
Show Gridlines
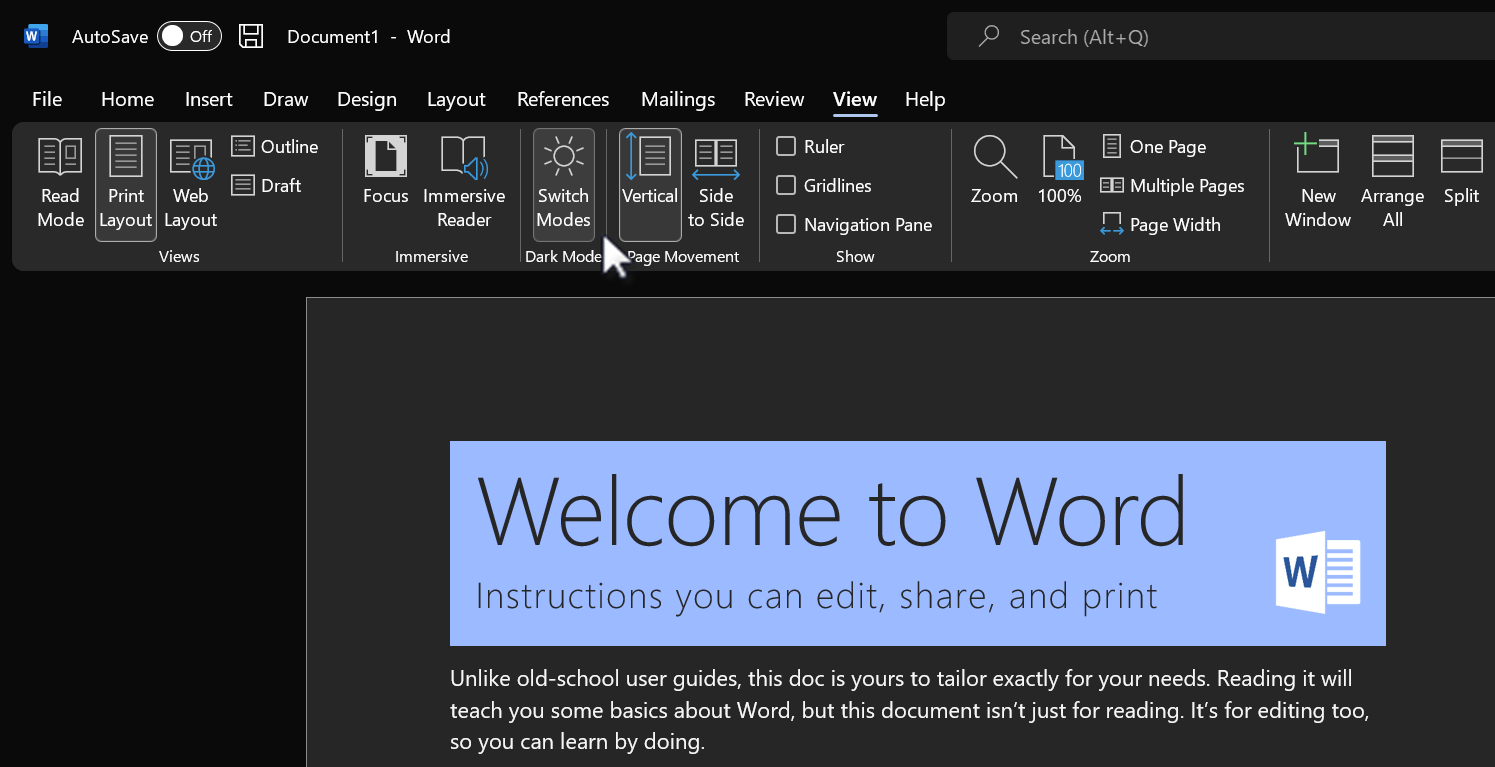point(787,185)
